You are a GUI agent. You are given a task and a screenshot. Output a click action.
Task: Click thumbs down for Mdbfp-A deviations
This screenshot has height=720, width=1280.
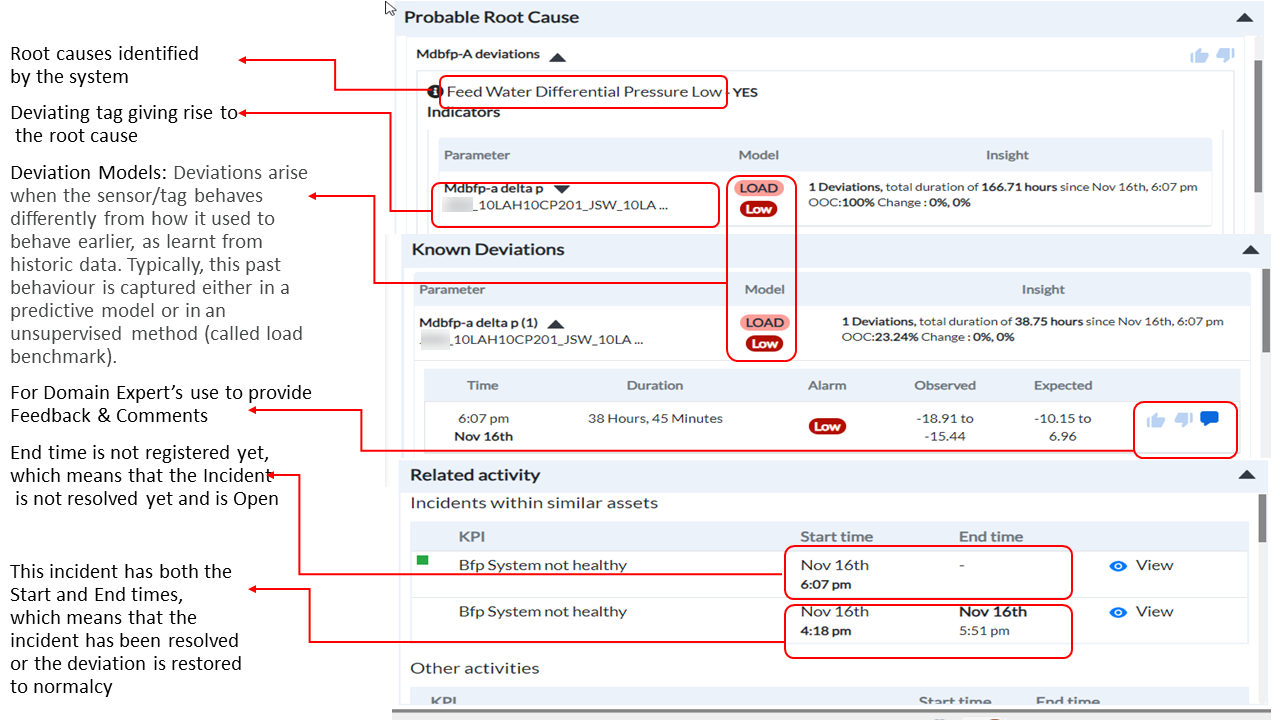coord(1225,55)
